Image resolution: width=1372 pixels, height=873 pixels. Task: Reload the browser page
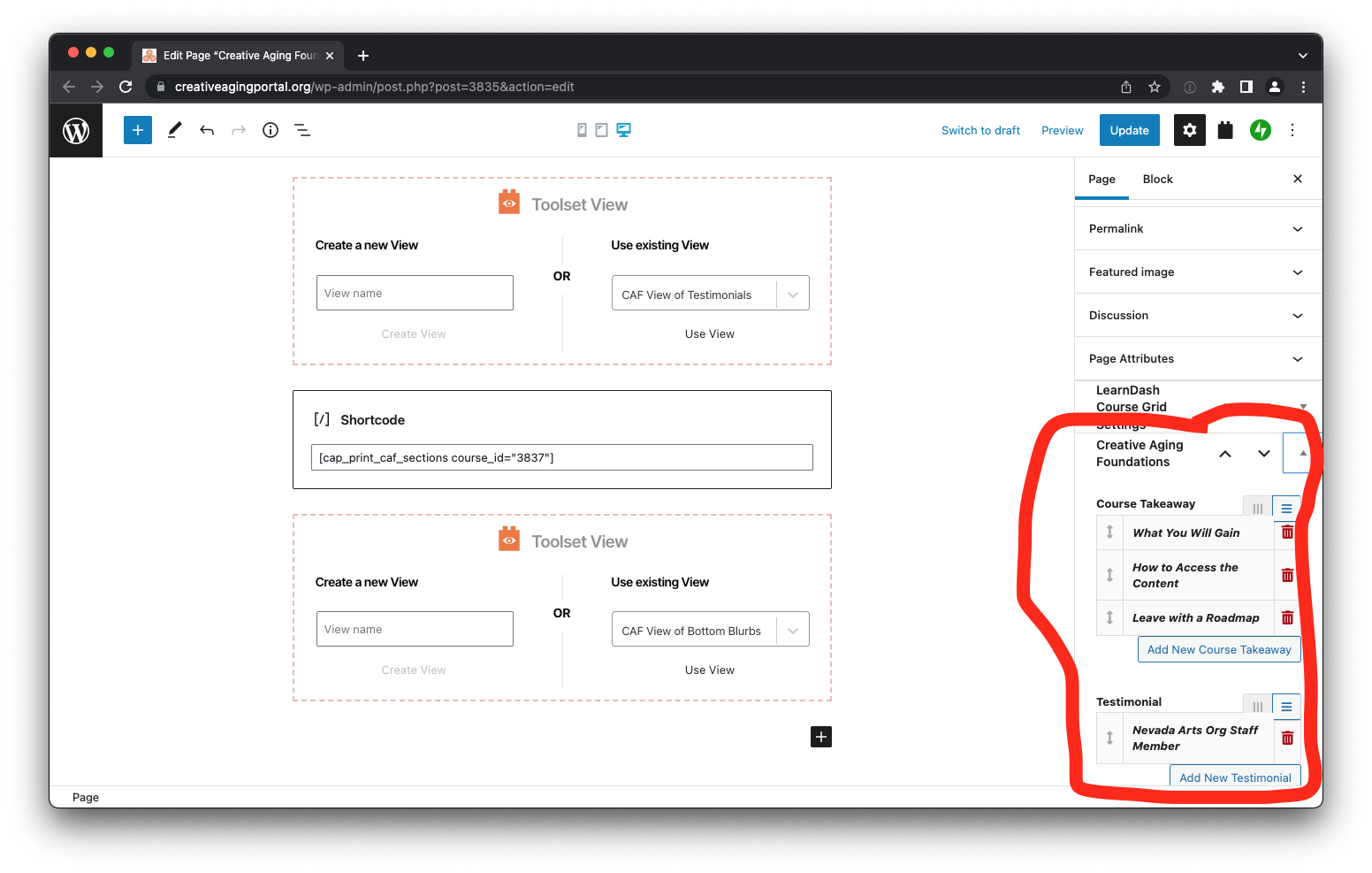pyautogui.click(x=126, y=87)
